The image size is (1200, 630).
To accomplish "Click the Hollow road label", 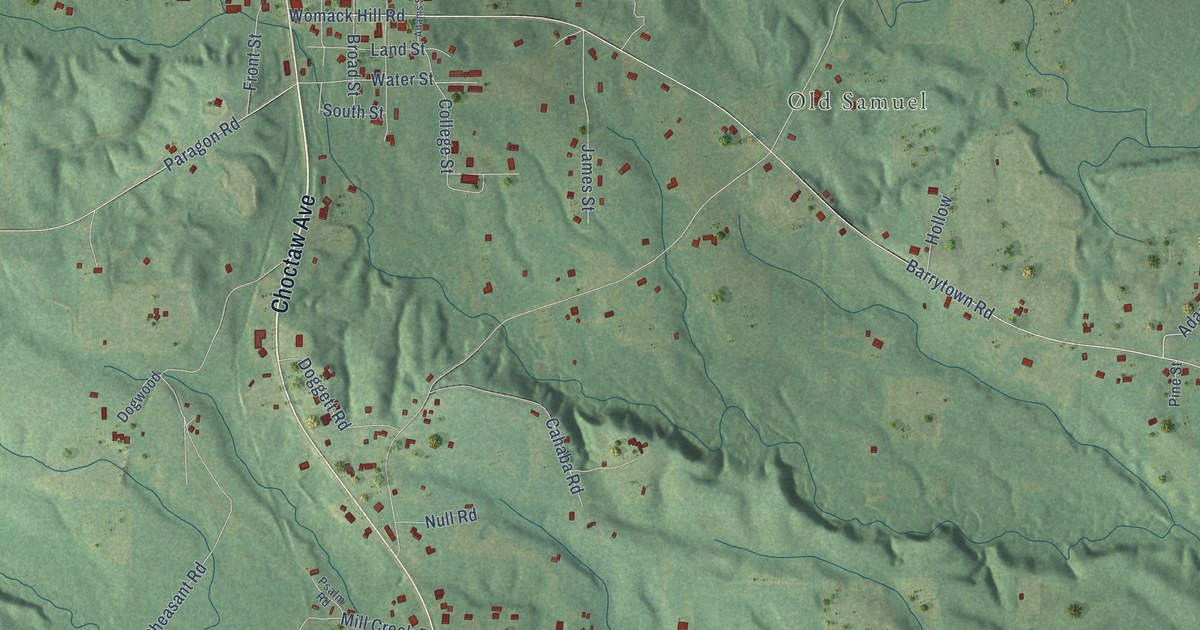I will click(939, 221).
